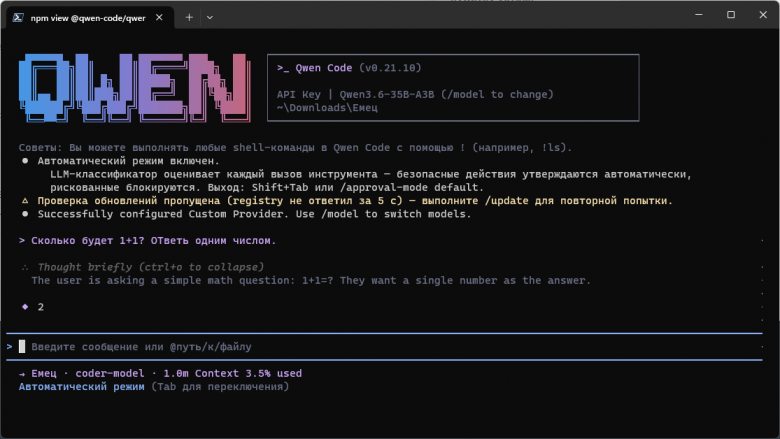This screenshot has height=439, width=780.
Task: Click the 'Qwen3.6-35B-A3B' model name
Action: click(387, 94)
